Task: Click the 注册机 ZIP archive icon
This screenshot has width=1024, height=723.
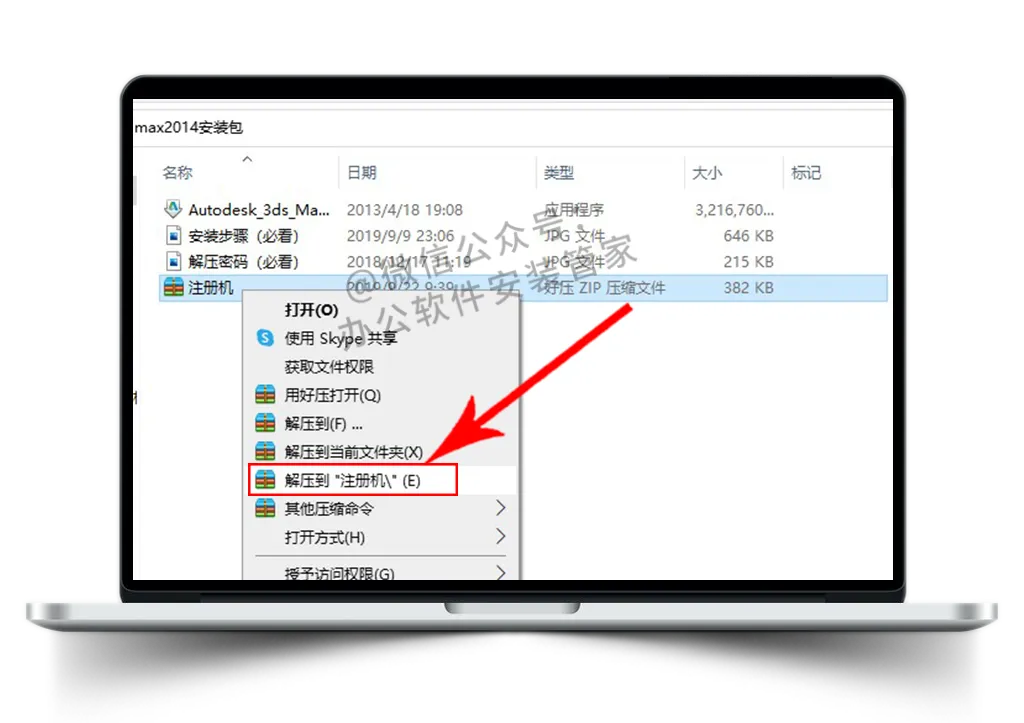Action: point(173,287)
